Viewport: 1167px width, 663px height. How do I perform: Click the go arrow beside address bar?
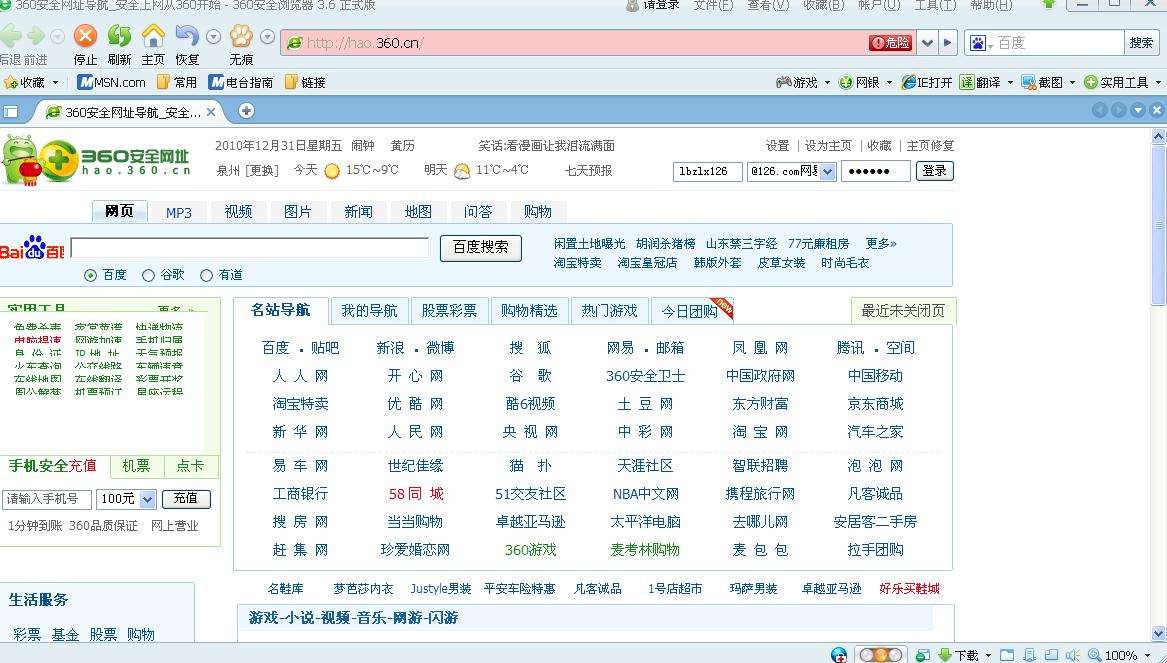tap(947, 42)
